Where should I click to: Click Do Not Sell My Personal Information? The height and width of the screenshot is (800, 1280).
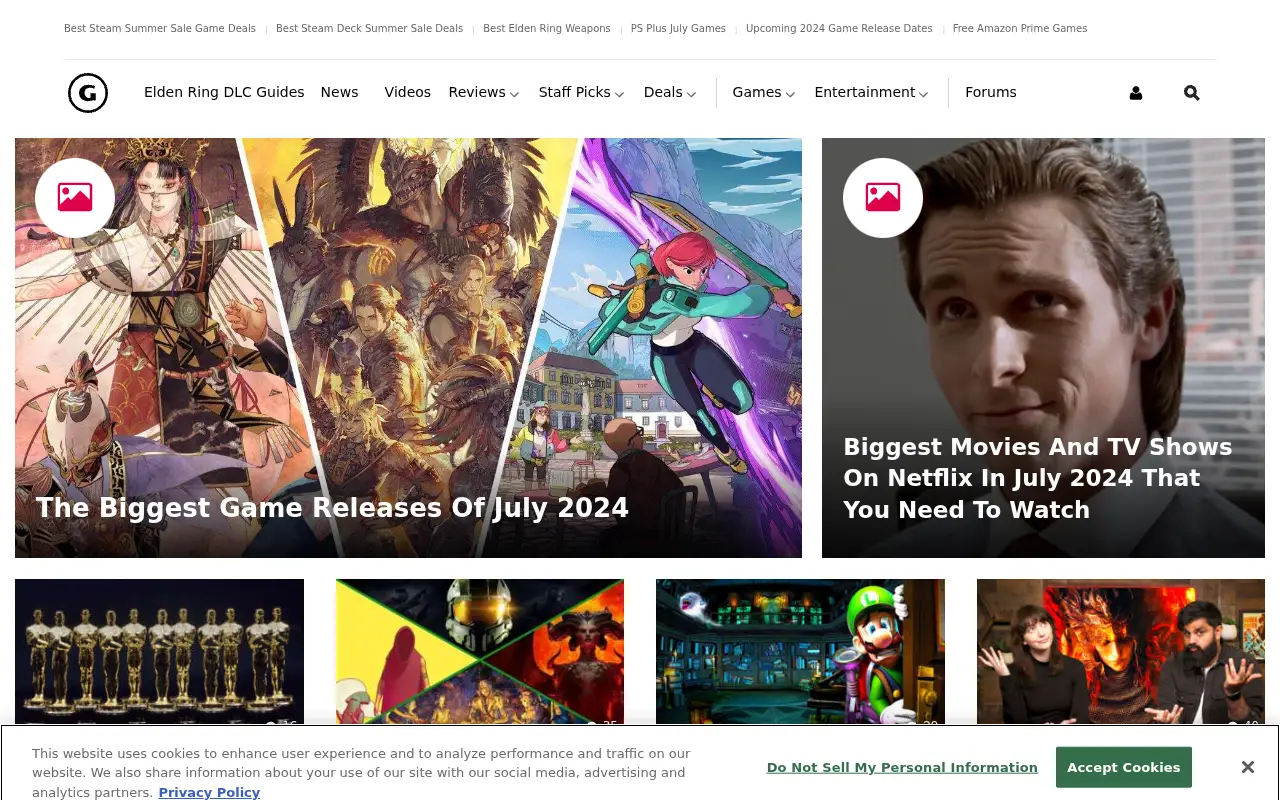[902, 767]
